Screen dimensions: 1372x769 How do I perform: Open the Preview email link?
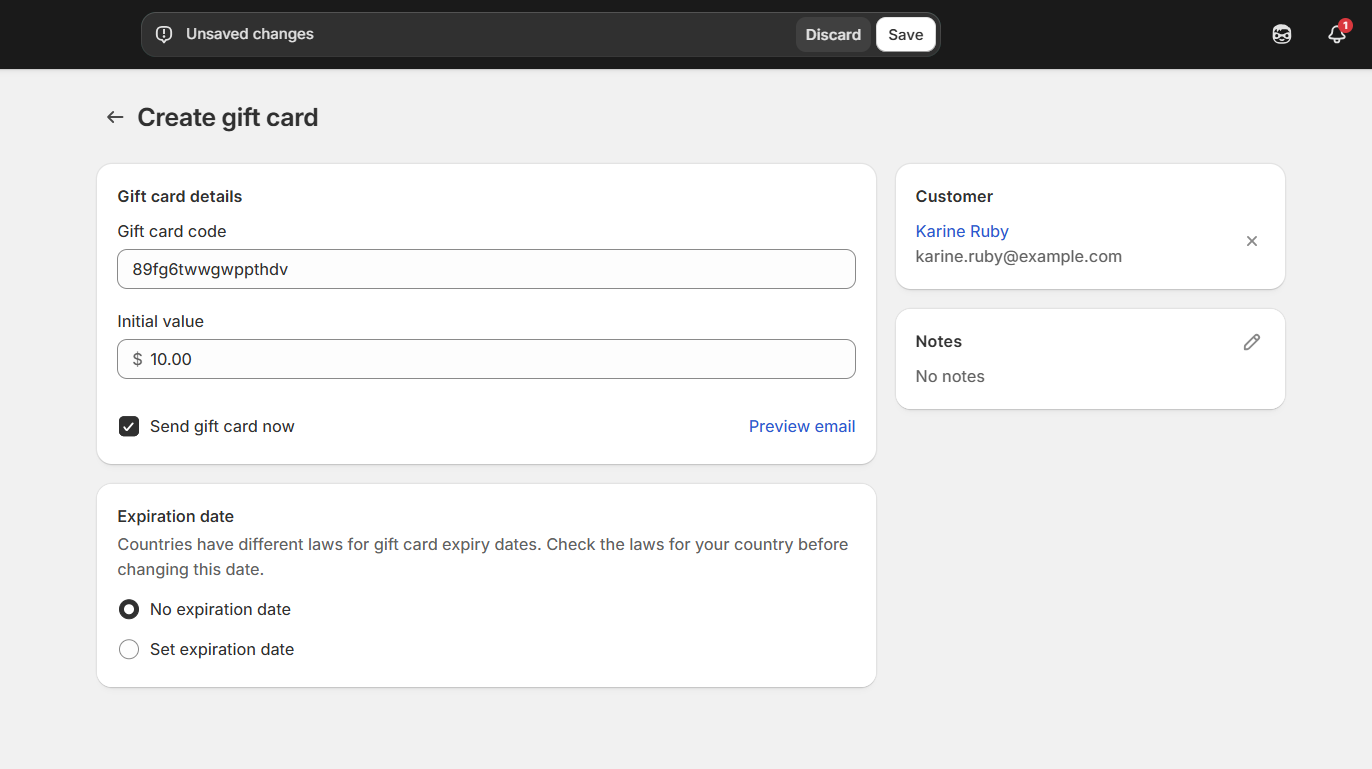coord(801,426)
